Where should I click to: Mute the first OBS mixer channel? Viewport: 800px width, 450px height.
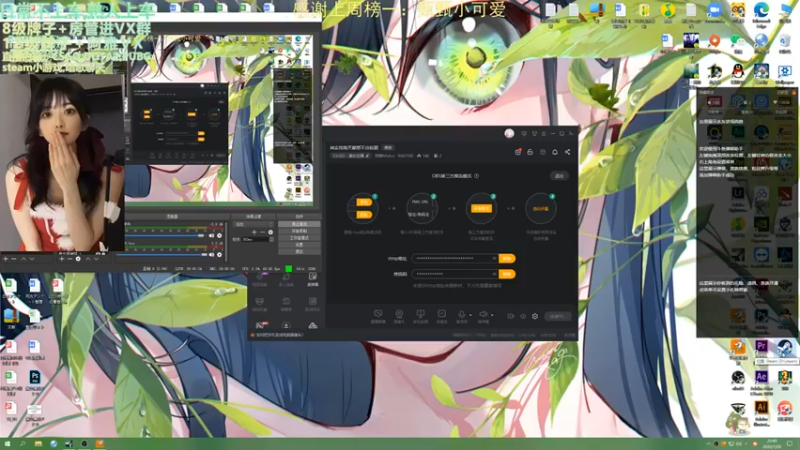211,236
